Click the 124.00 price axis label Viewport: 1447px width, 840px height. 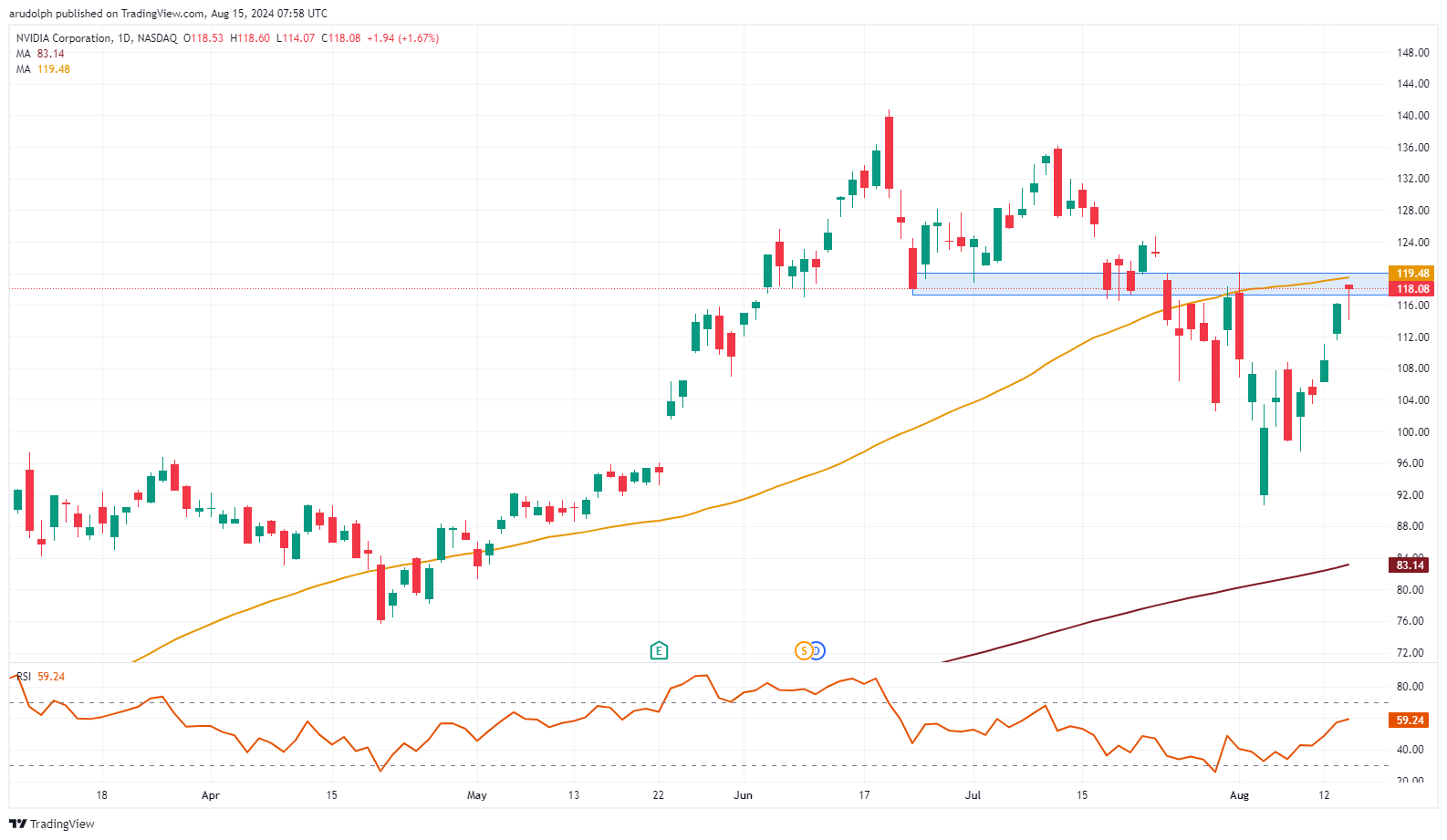coord(1413,243)
